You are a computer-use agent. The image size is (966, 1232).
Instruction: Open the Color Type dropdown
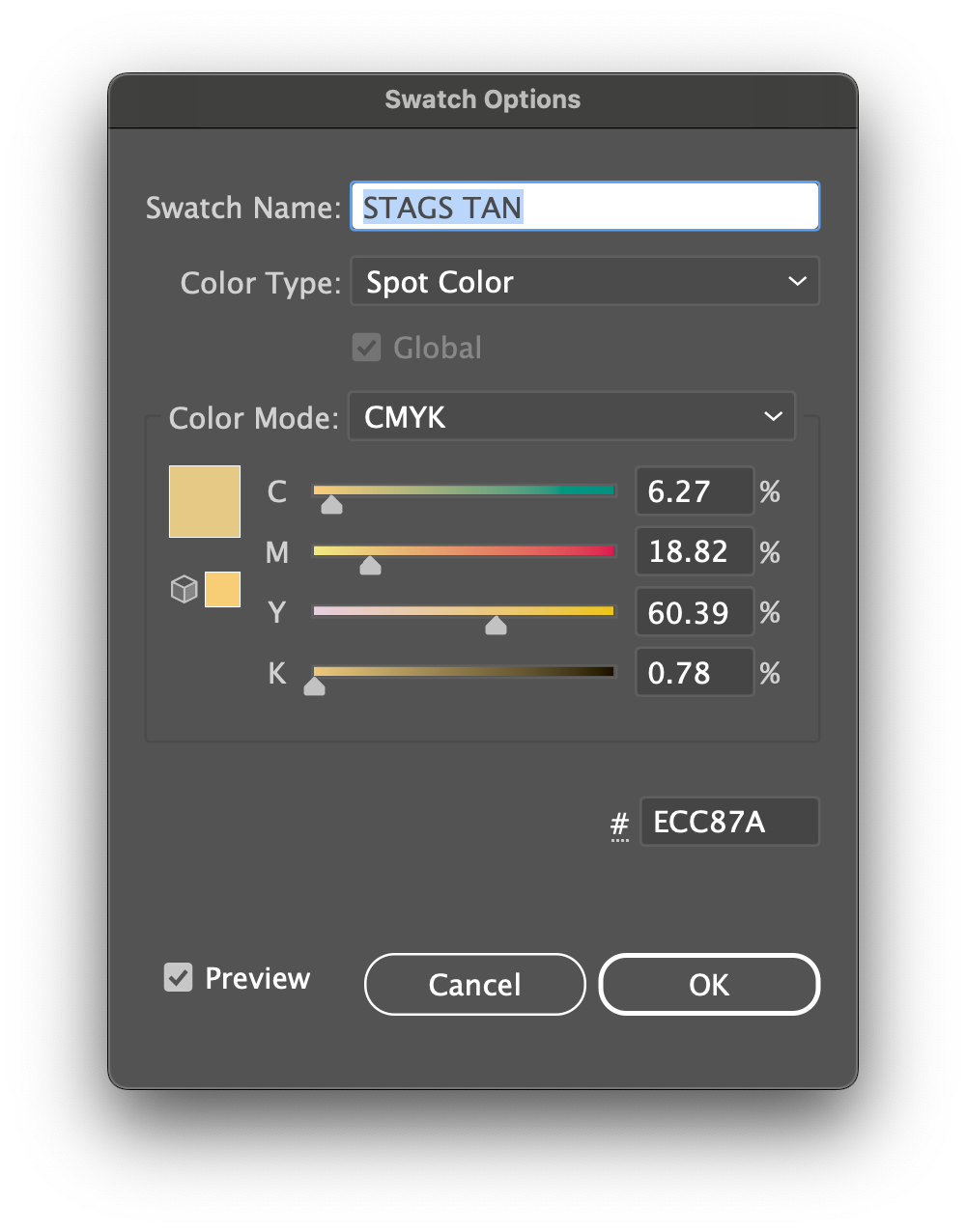584,282
